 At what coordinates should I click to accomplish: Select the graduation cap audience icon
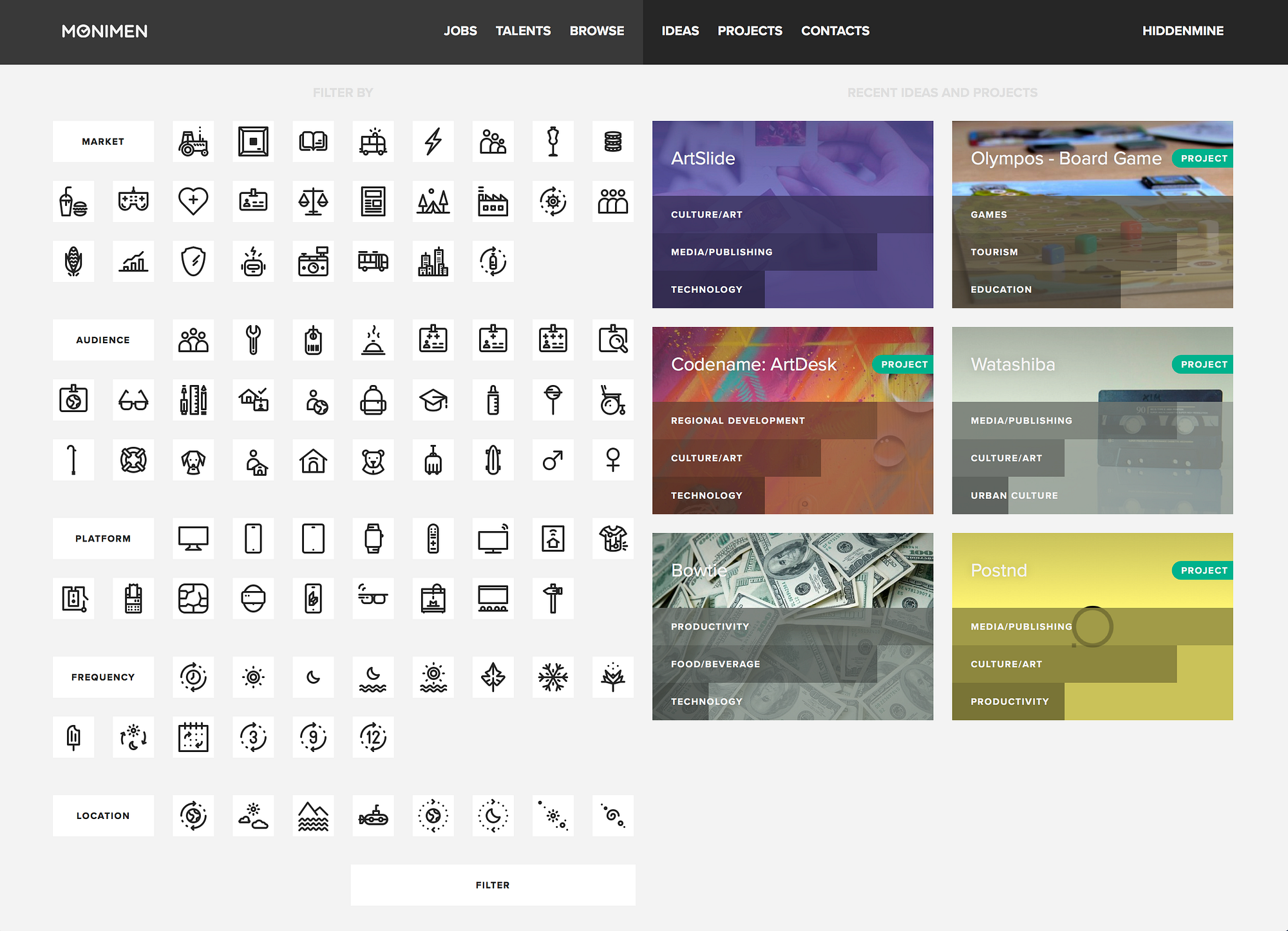(x=433, y=400)
